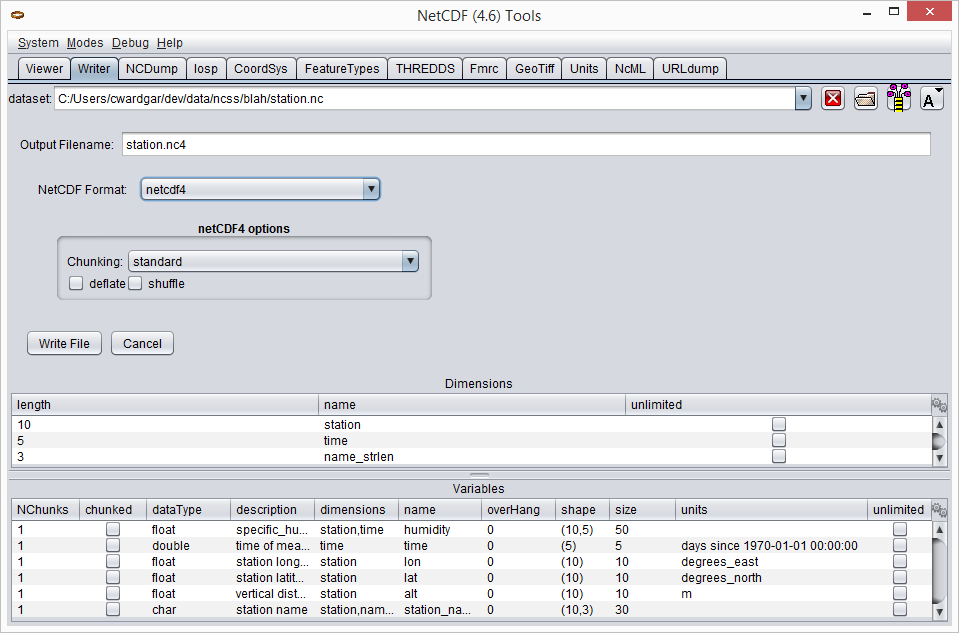Click the Cancel button

point(142,343)
